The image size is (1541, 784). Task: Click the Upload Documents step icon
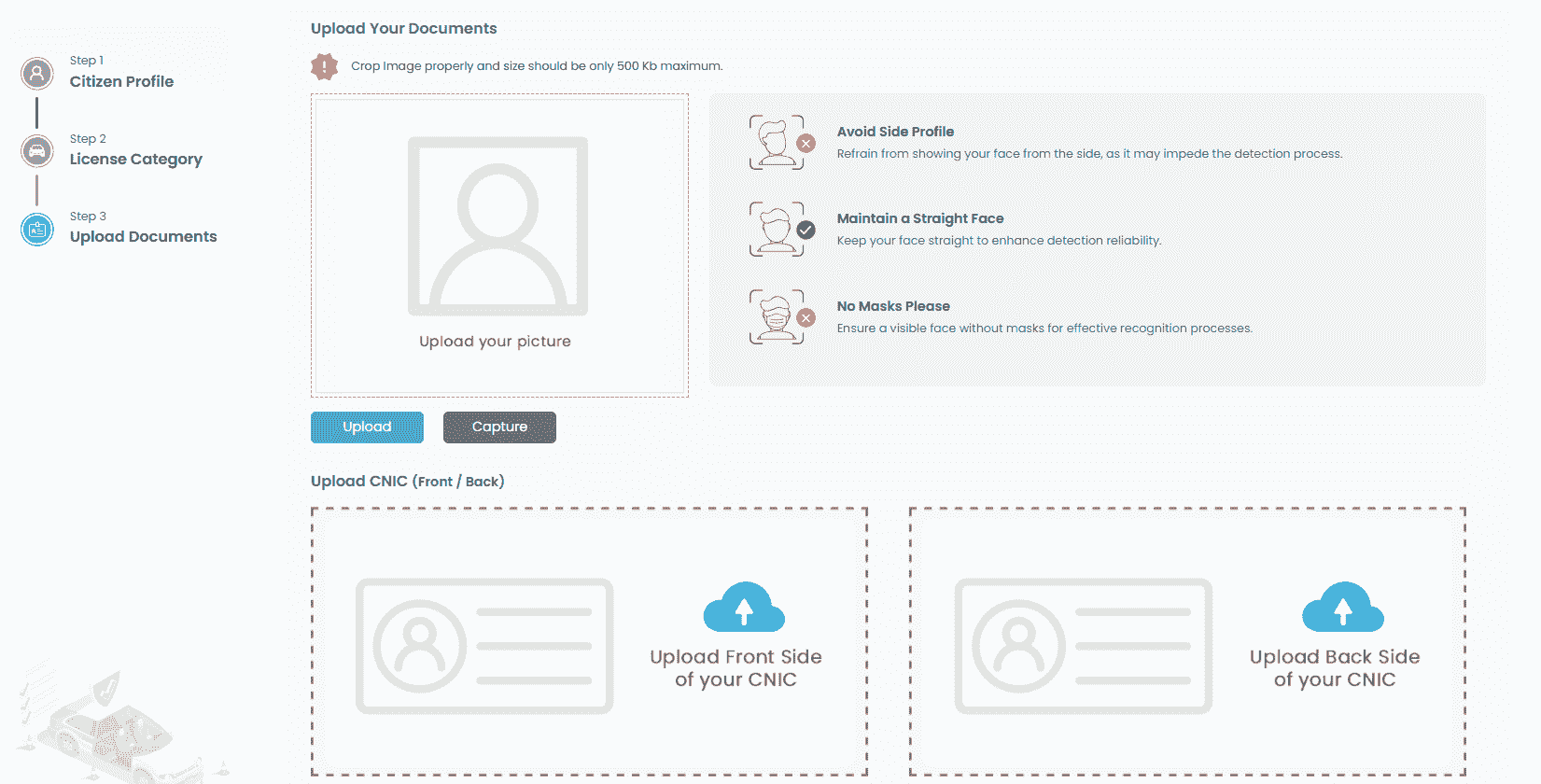[37, 229]
